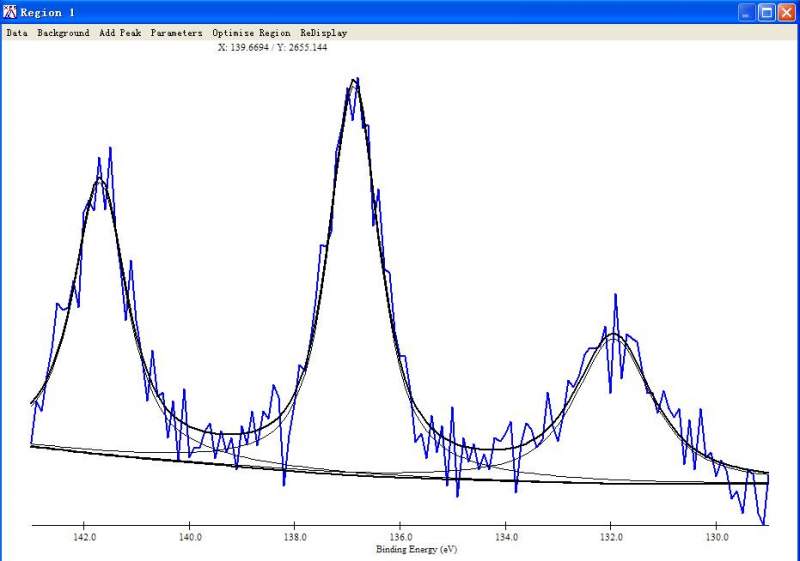This screenshot has height=561, width=800.
Task: Click the 134.0 axis tick label
Action: tap(506, 537)
